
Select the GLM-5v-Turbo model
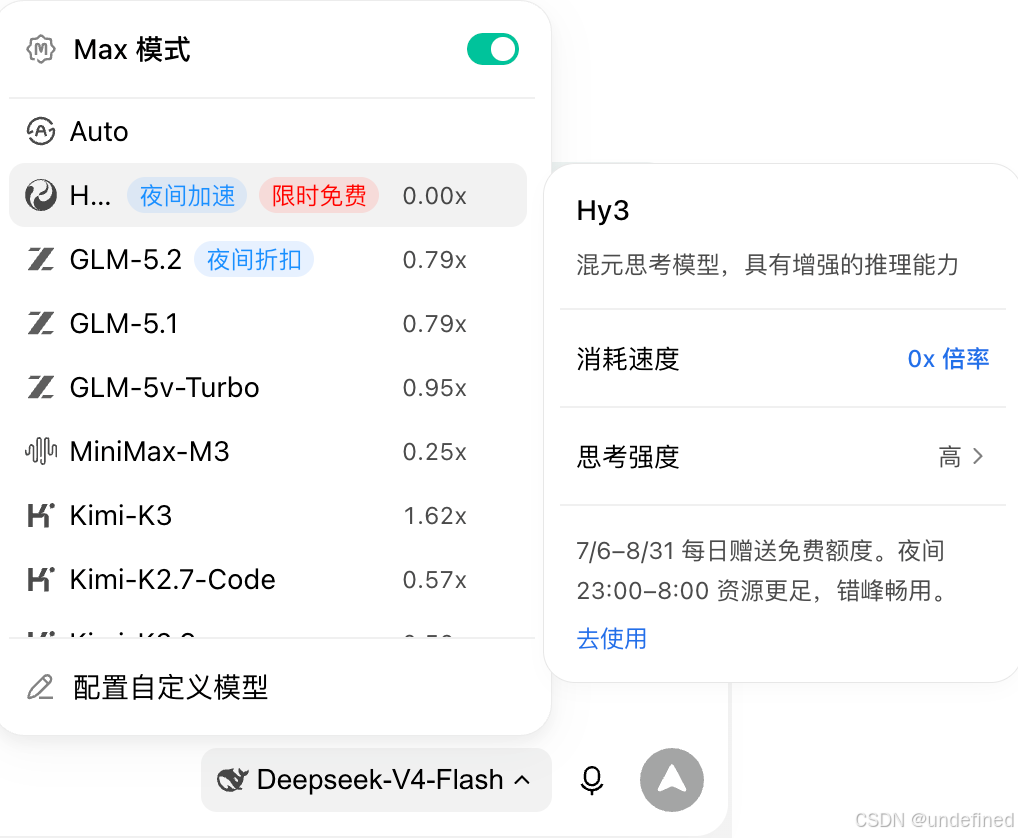[267, 388]
